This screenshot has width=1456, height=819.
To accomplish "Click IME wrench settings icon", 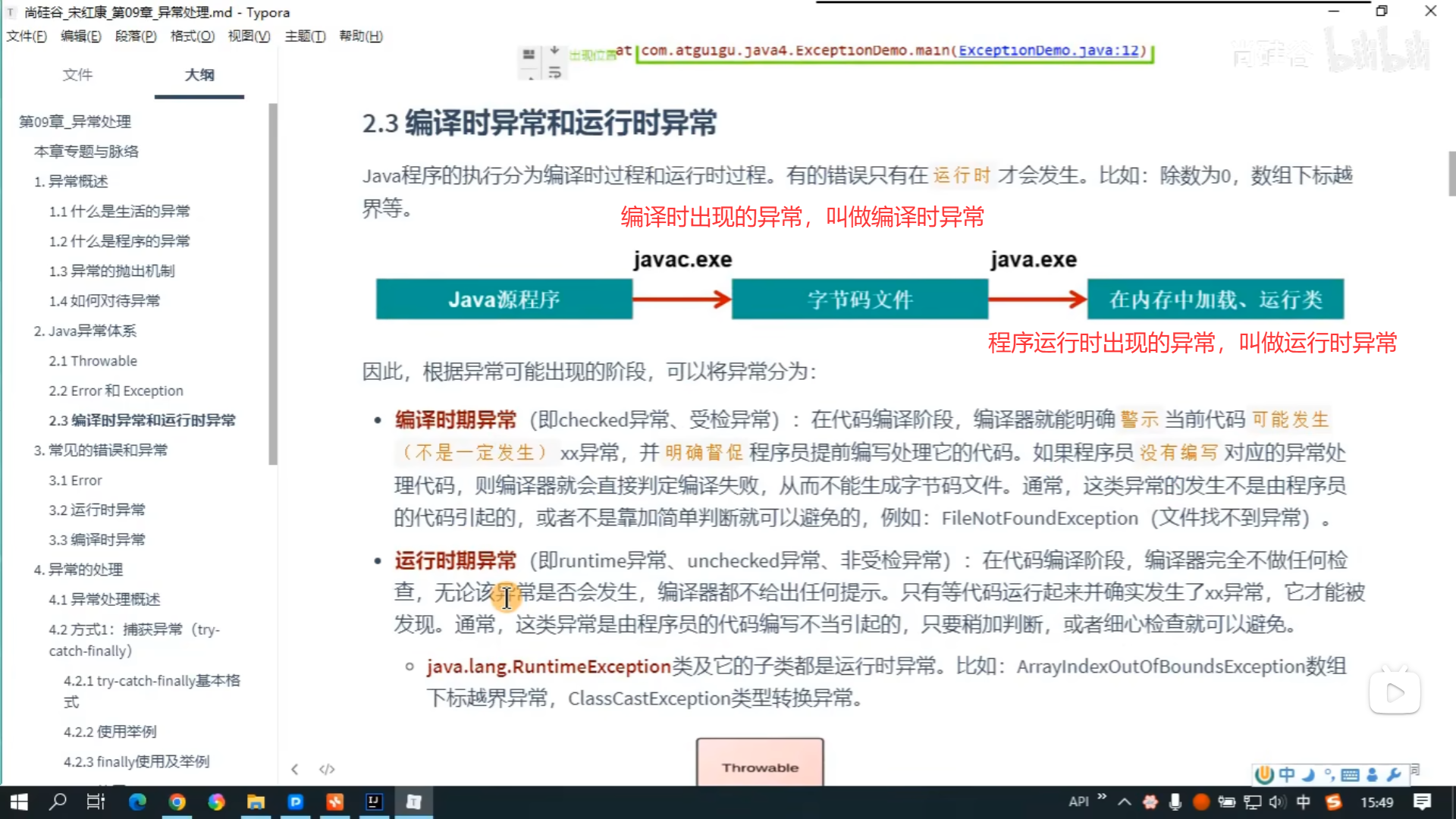I will pos(1394,774).
